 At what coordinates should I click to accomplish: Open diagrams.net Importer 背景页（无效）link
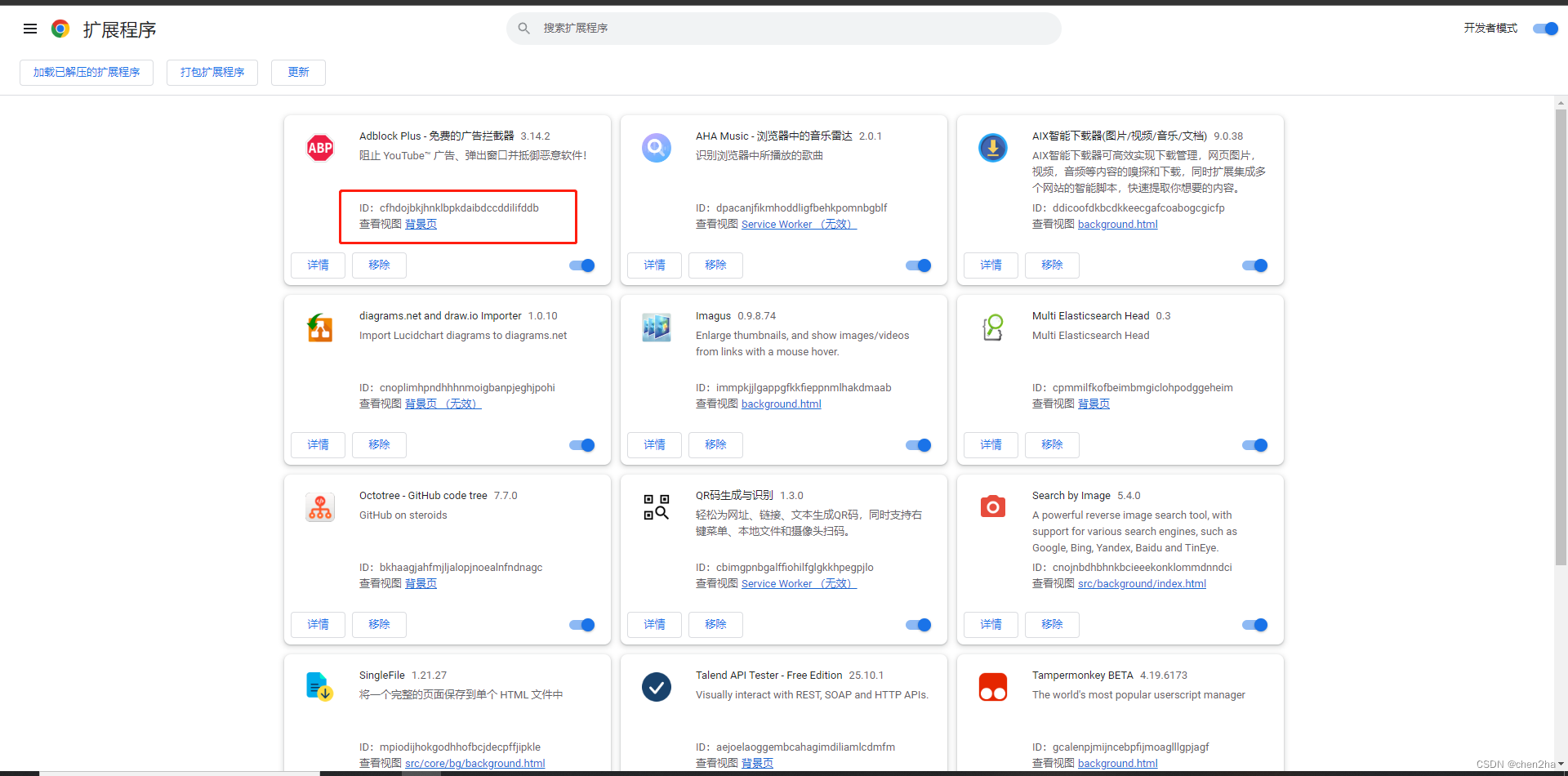pos(443,404)
